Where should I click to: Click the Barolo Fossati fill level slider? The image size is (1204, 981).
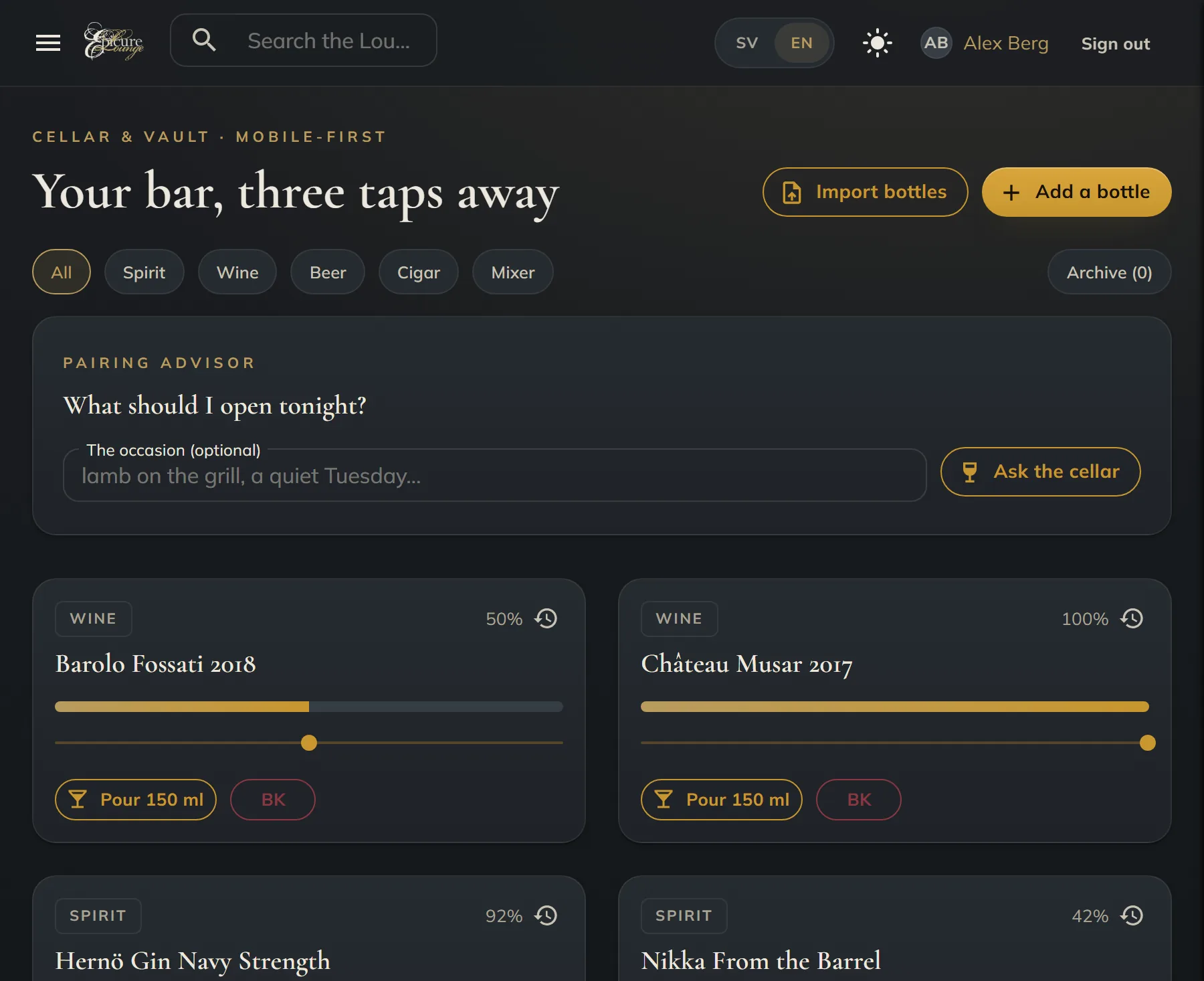309,743
